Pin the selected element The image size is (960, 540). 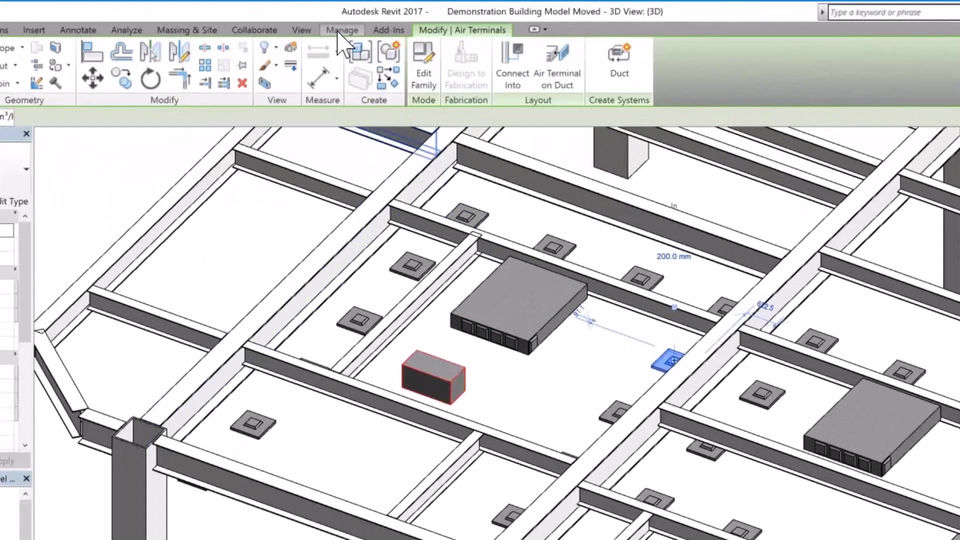(x=242, y=65)
